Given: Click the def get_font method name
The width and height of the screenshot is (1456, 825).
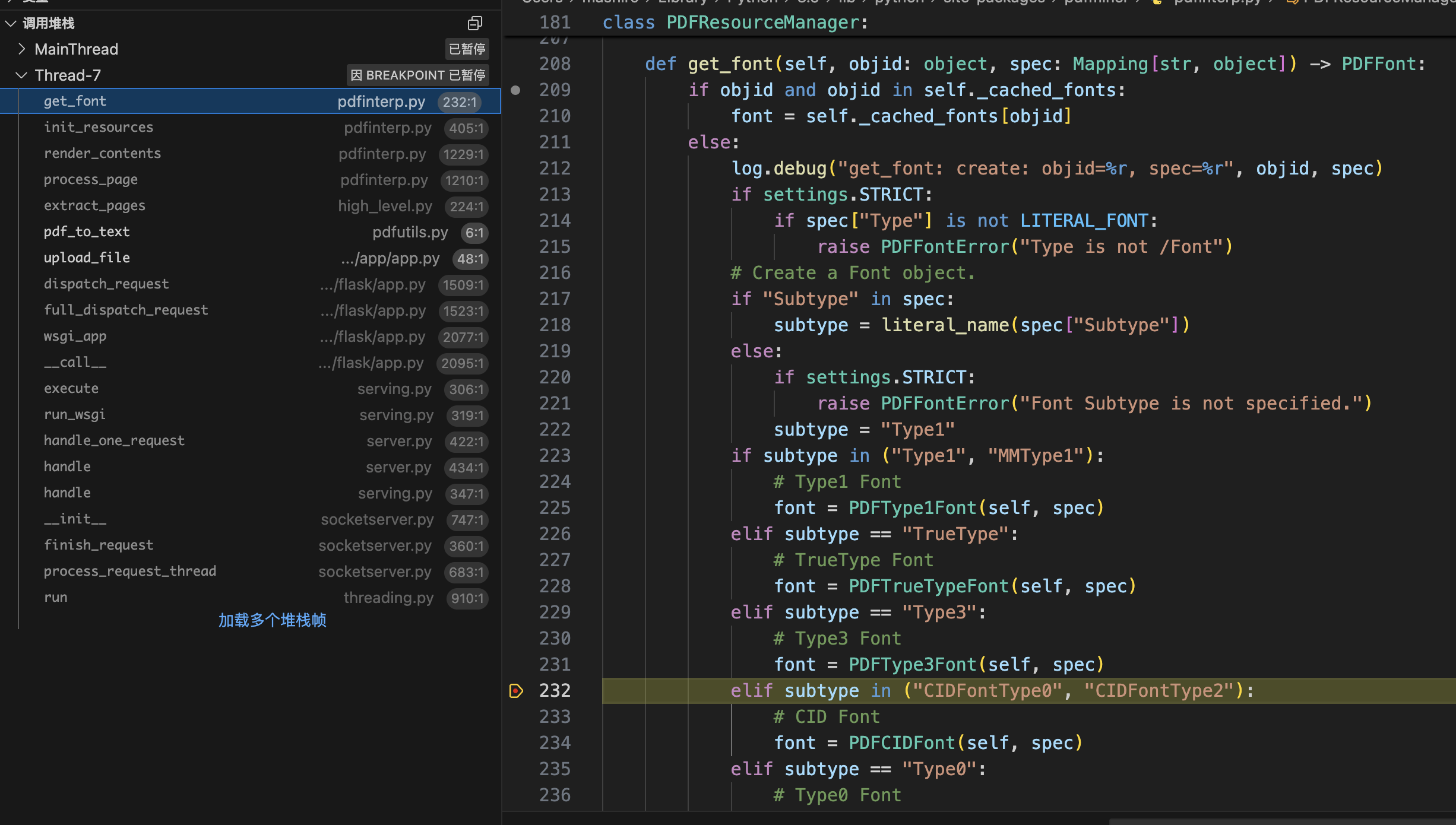Looking at the screenshot, I should (x=730, y=64).
